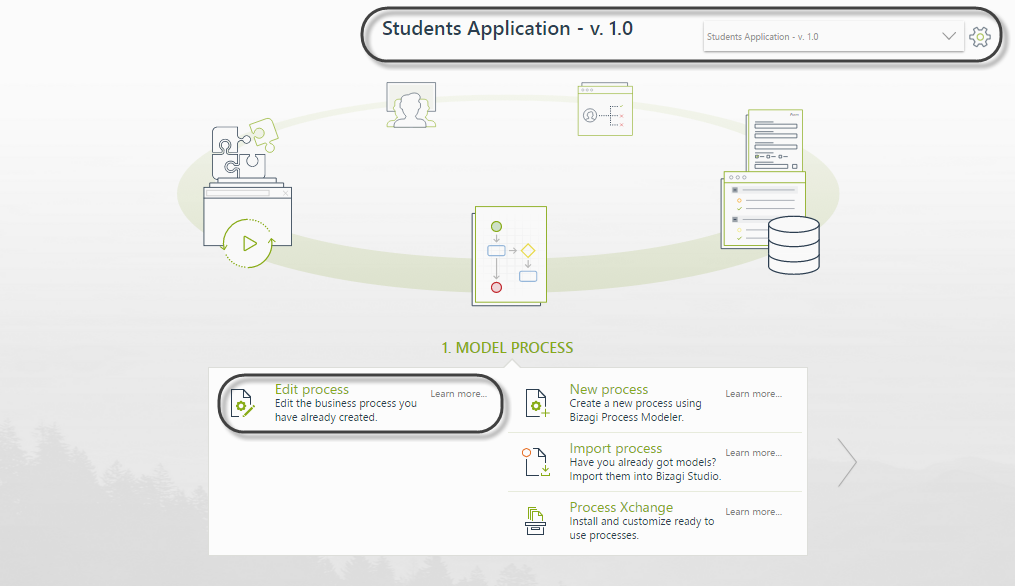This screenshot has width=1015, height=586.
Task: Click Learn more beside New process
Action: tap(753, 394)
